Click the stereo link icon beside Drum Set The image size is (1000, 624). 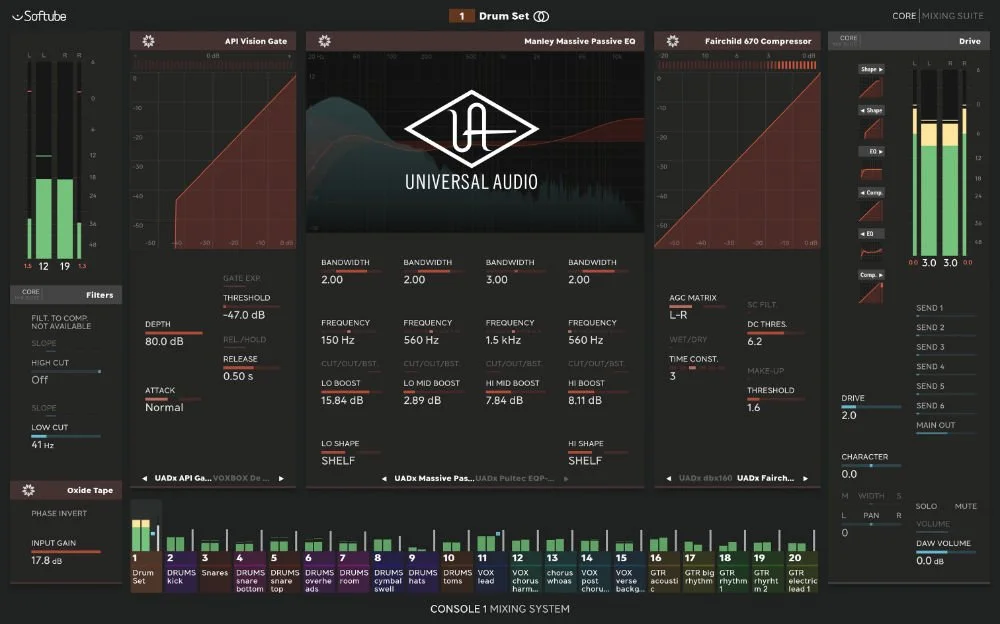541,16
